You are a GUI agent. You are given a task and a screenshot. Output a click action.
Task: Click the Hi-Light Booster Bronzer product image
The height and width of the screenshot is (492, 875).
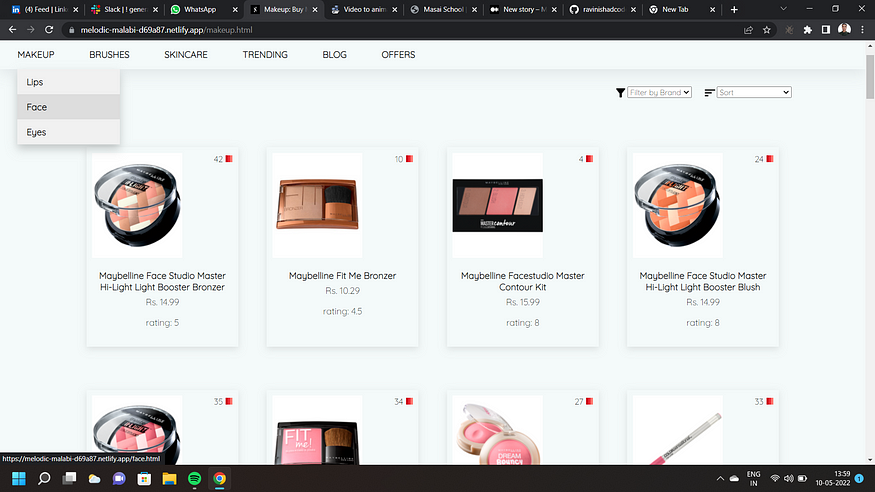[137, 205]
